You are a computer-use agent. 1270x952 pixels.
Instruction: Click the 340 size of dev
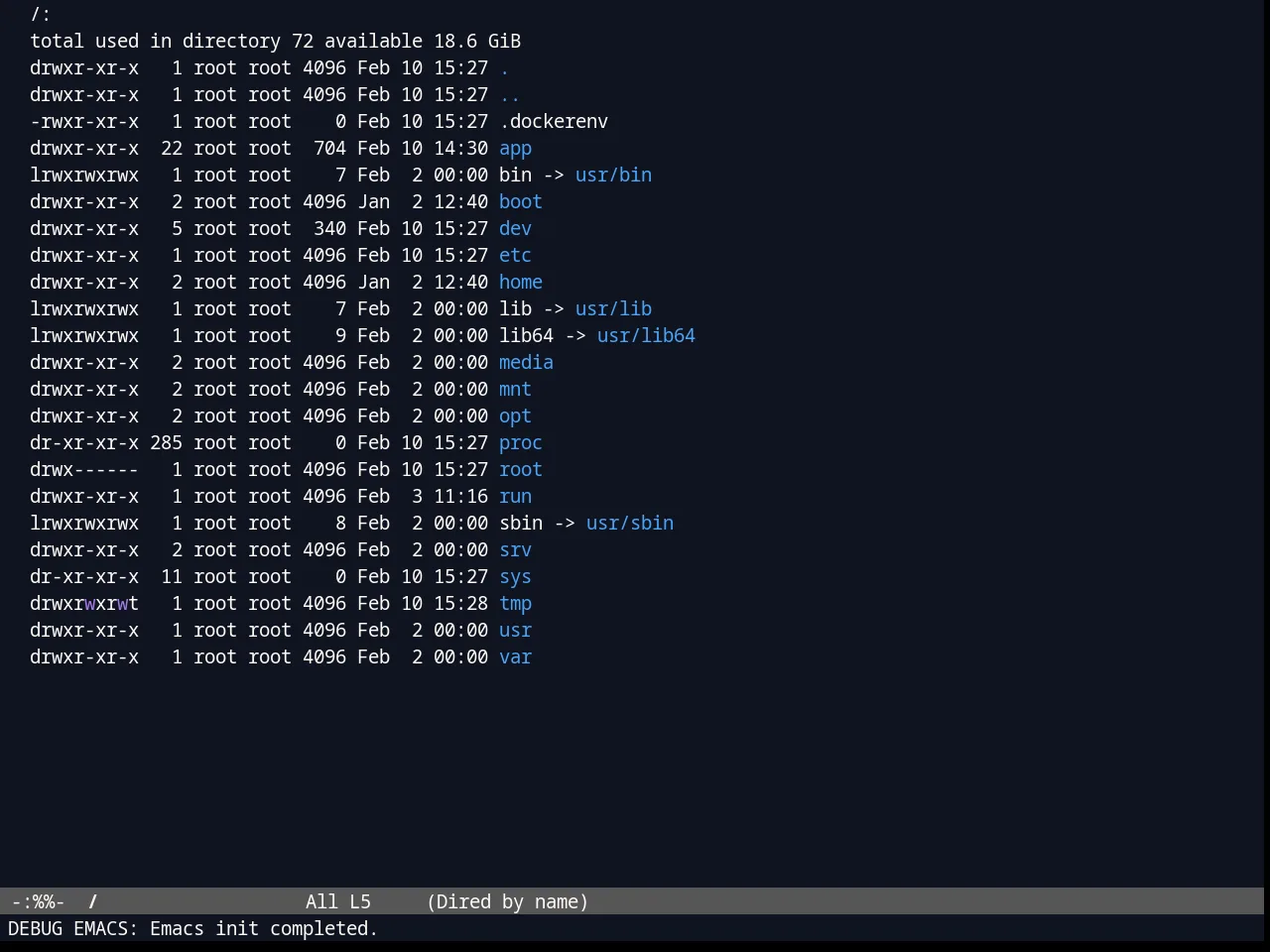pyautogui.click(x=329, y=228)
